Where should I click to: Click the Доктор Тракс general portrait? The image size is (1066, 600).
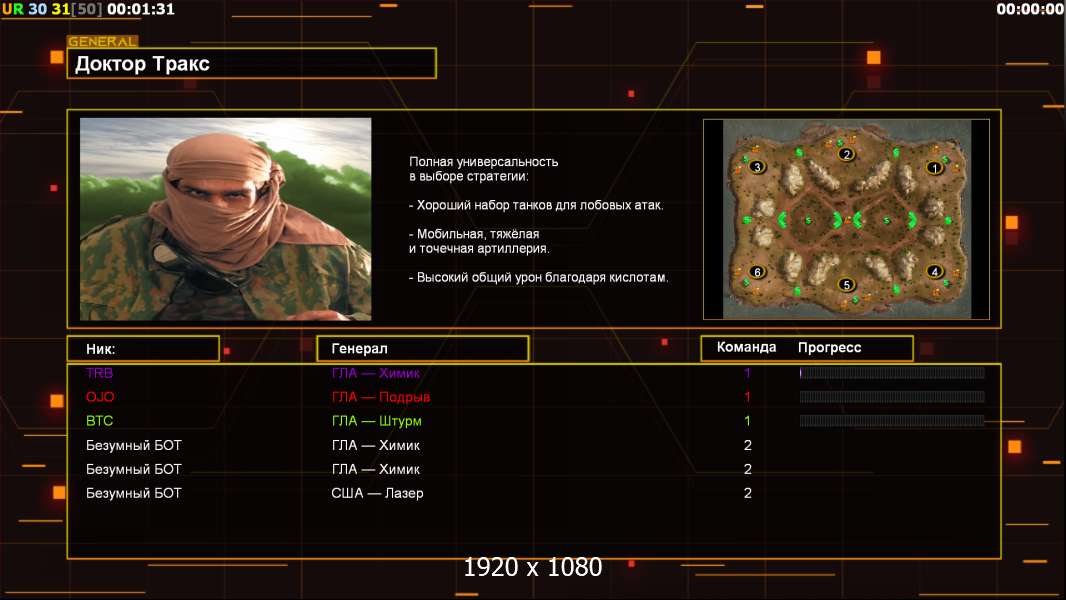tap(226, 219)
